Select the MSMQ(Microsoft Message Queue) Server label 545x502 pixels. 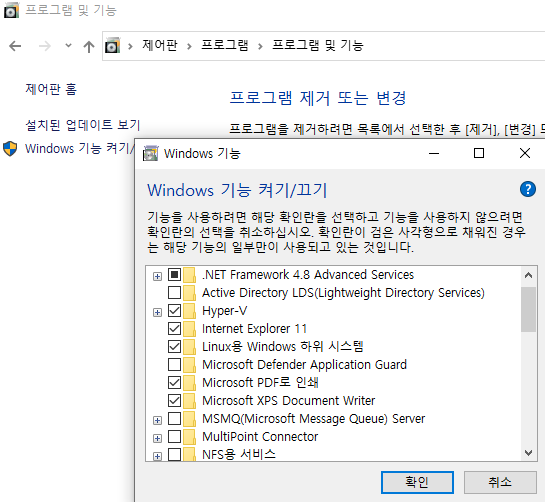pyautogui.click(x=314, y=419)
